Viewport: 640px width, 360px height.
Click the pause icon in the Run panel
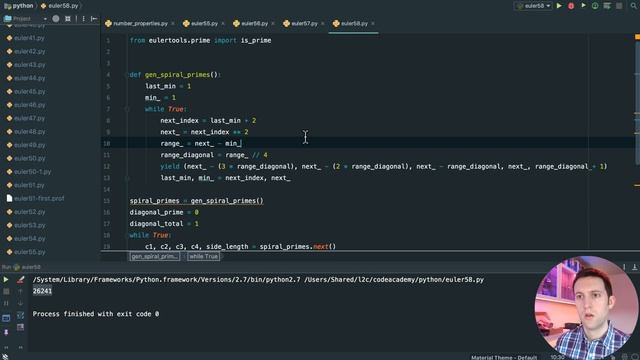pos(6,304)
